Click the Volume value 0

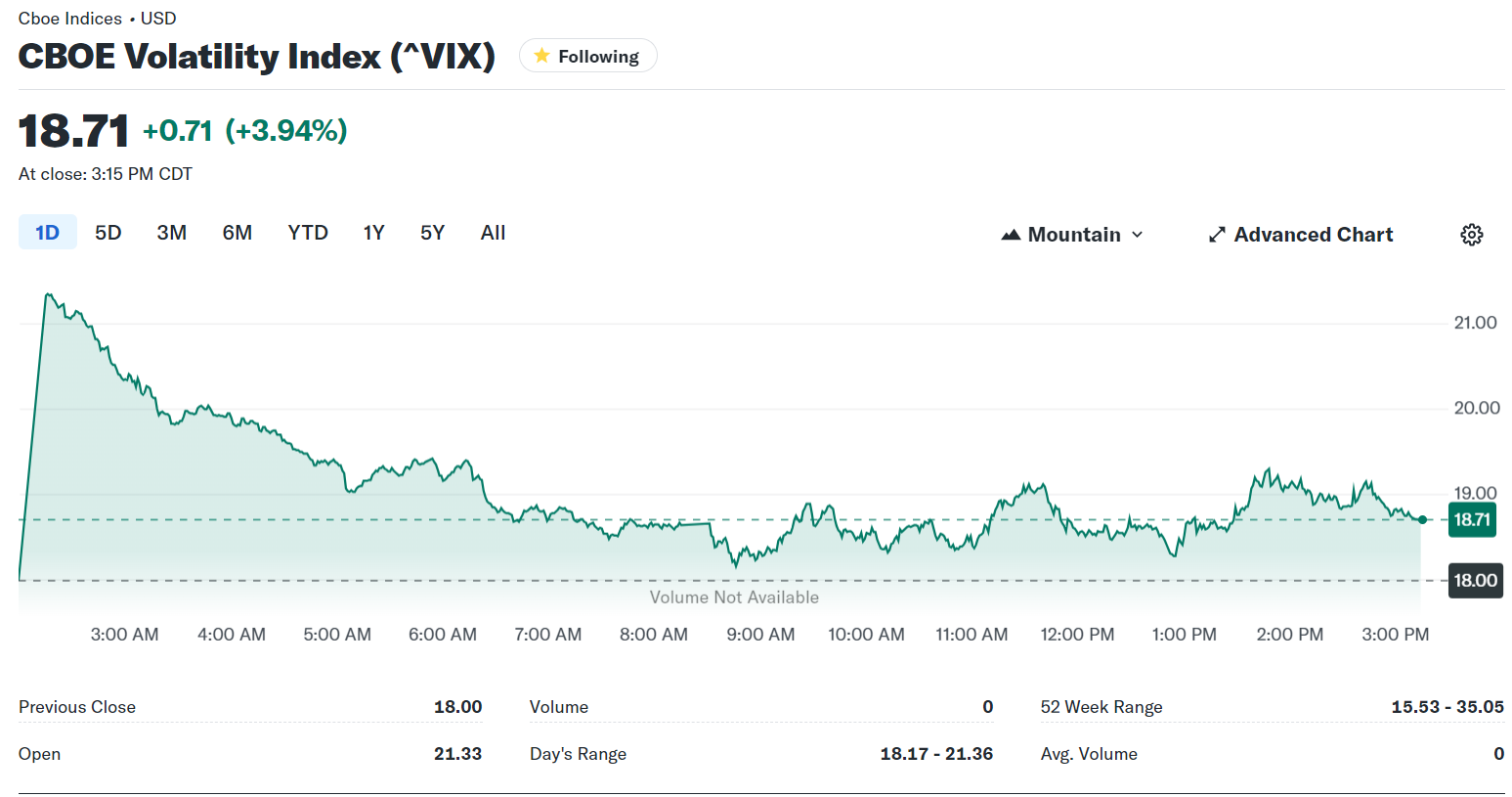pos(988,707)
